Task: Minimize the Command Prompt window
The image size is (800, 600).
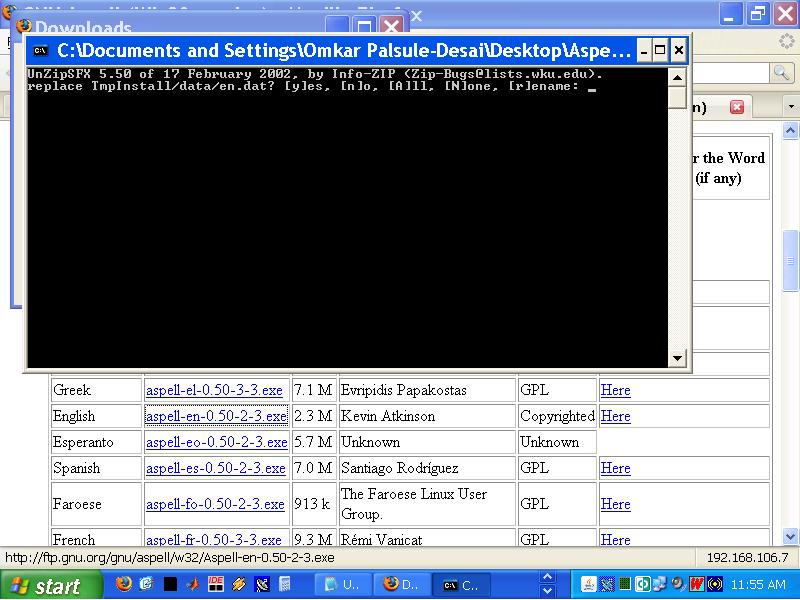Action: [x=644, y=51]
